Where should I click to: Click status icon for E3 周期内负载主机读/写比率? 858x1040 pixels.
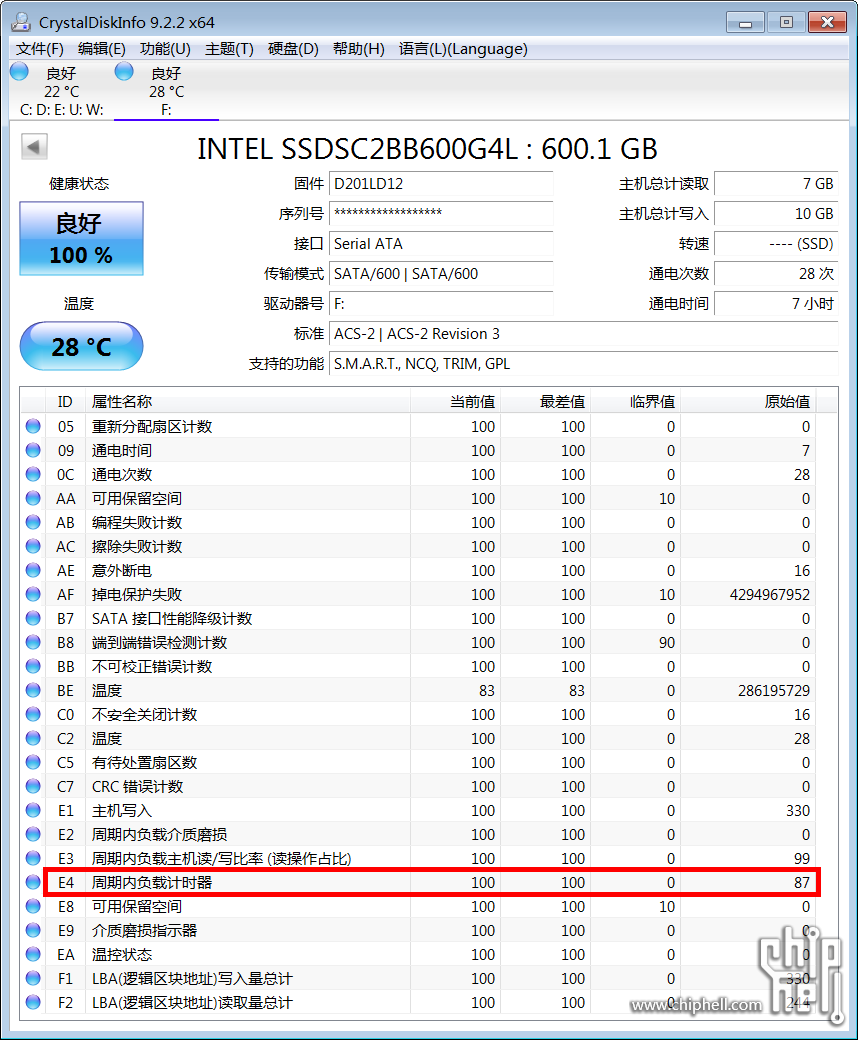[x=33, y=858]
